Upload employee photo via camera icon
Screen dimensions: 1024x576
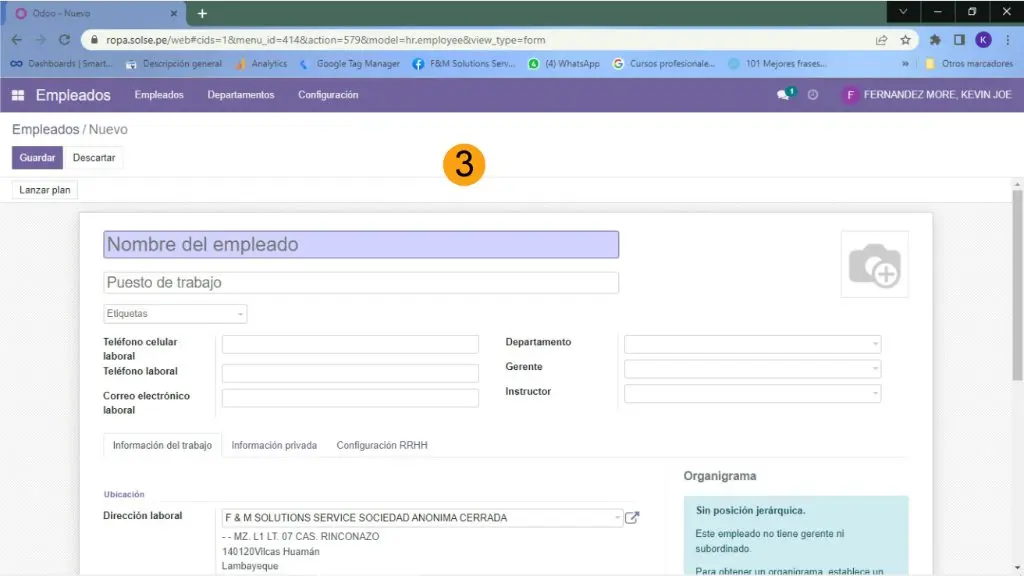click(874, 265)
